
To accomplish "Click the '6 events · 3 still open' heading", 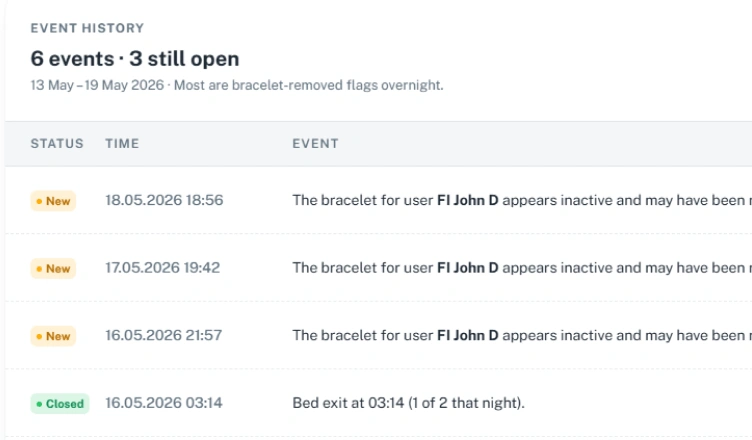I will click(135, 59).
